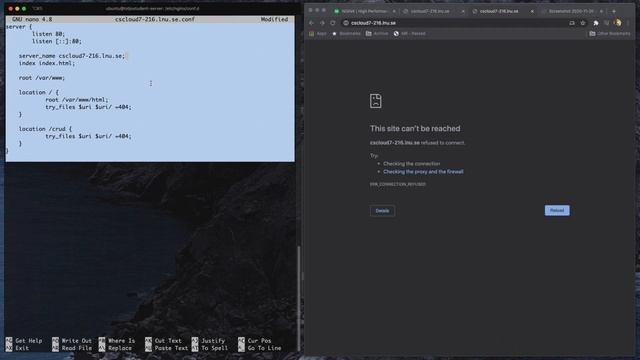Click the terminal window scrollbar
Viewport: 640px width, 360px height.
[x=298, y=298]
